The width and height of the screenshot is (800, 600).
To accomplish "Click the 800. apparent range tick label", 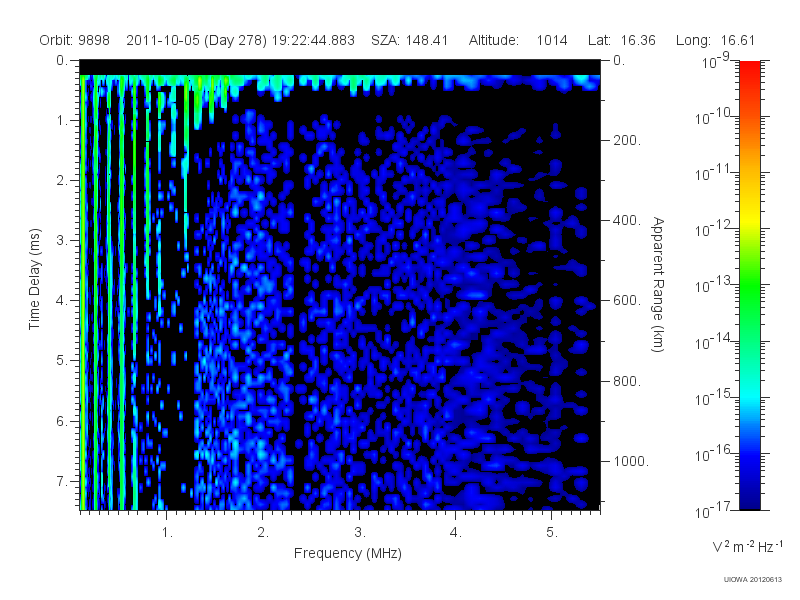I will 627,381.
